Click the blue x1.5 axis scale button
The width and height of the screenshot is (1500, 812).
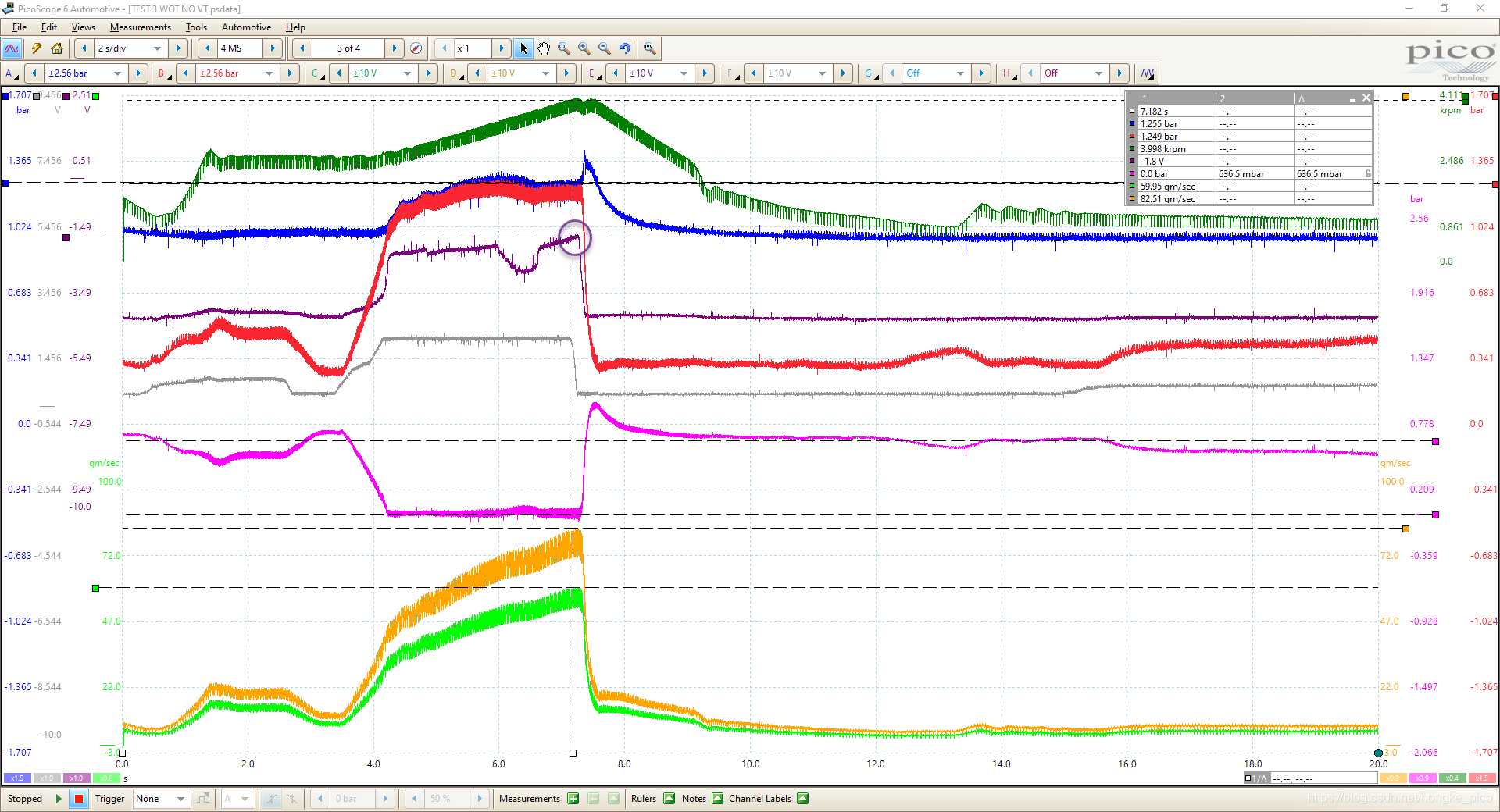click(x=17, y=778)
